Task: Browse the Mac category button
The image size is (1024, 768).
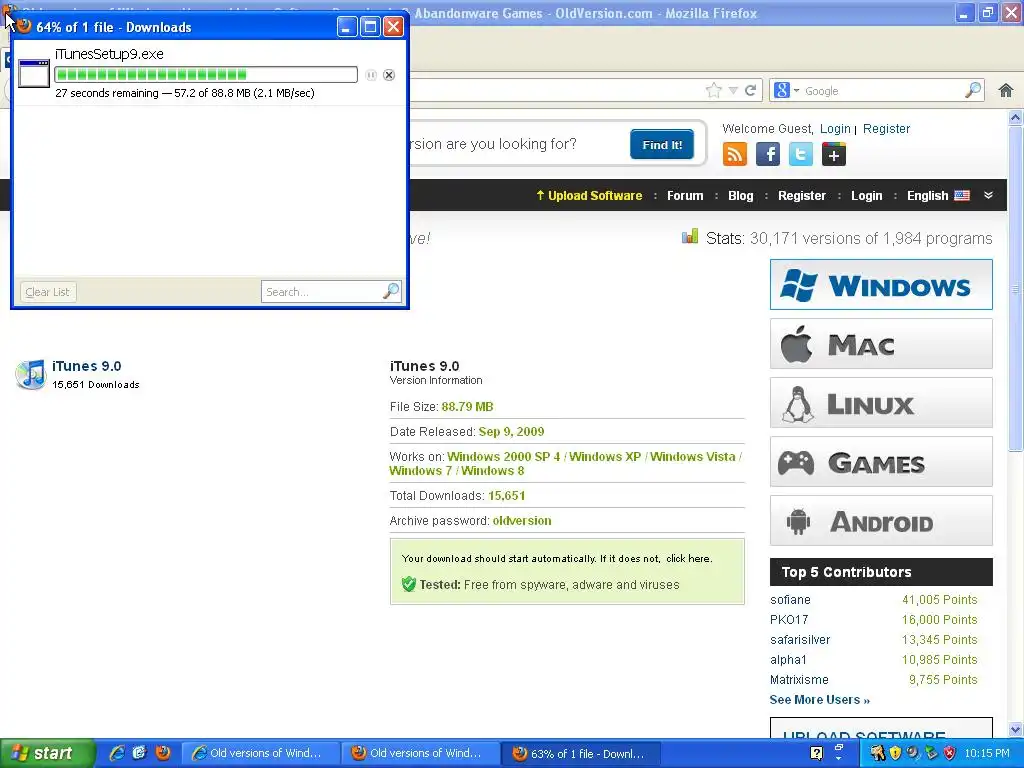Action: pos(881,344)
